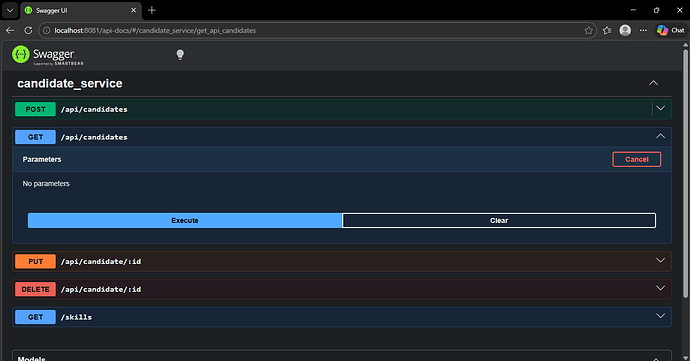690x361 pixels.
Task: Collapse the GET /api/candidates operation
Action: (661, 136)
